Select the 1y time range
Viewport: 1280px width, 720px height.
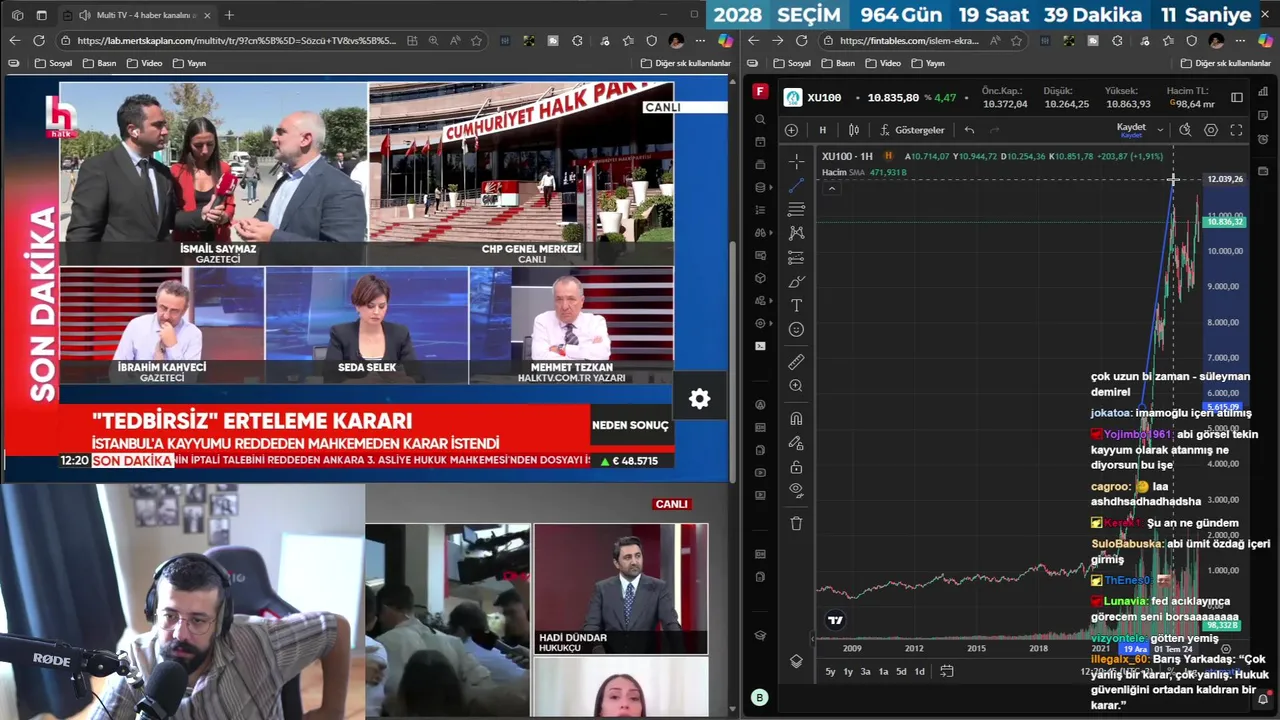tap(848, 671)
